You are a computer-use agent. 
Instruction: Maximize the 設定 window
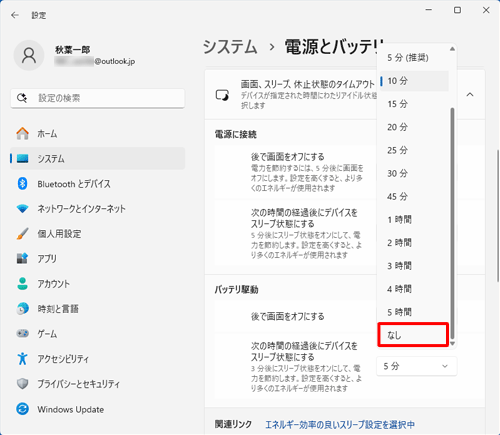pyautogui.click(x=457, y=10)
